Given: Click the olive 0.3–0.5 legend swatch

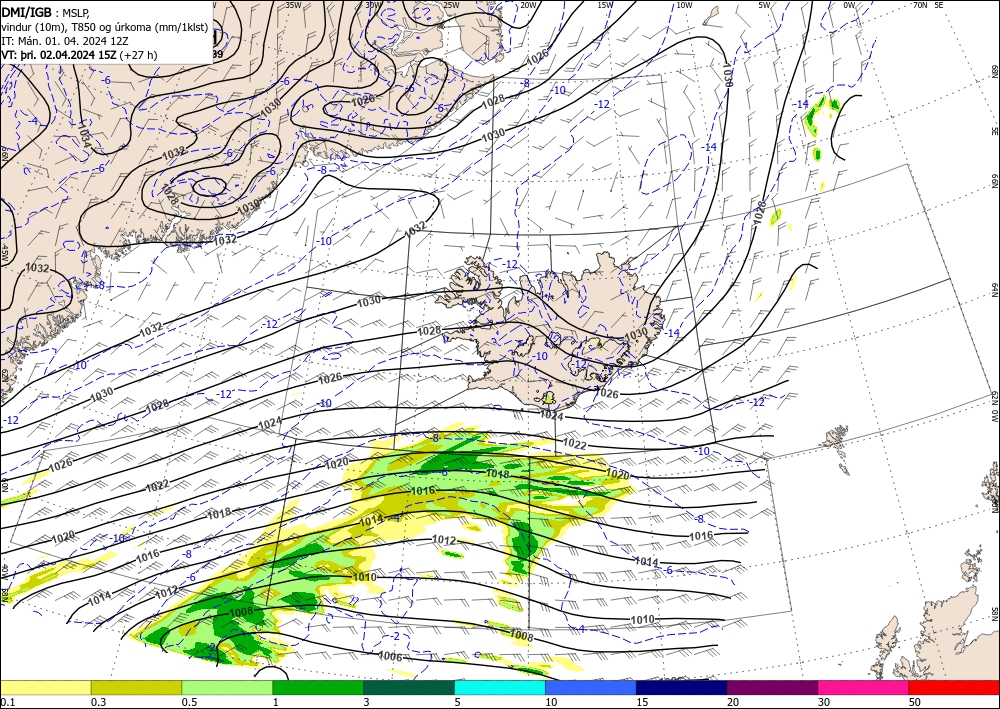Looking at the screenshot, I should (x=136, y=687).
